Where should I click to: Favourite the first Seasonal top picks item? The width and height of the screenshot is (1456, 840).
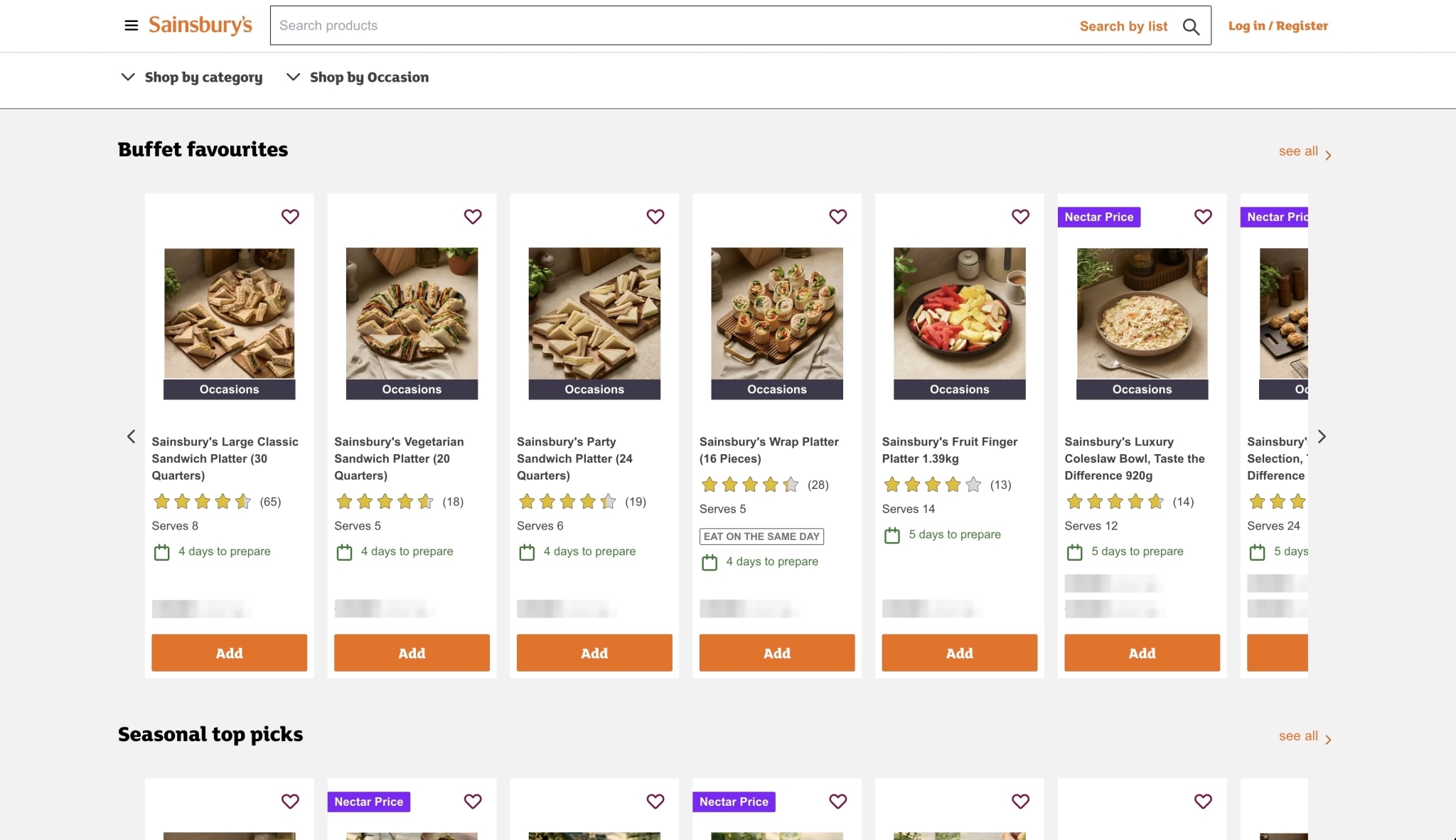click(x=290, y=801)
